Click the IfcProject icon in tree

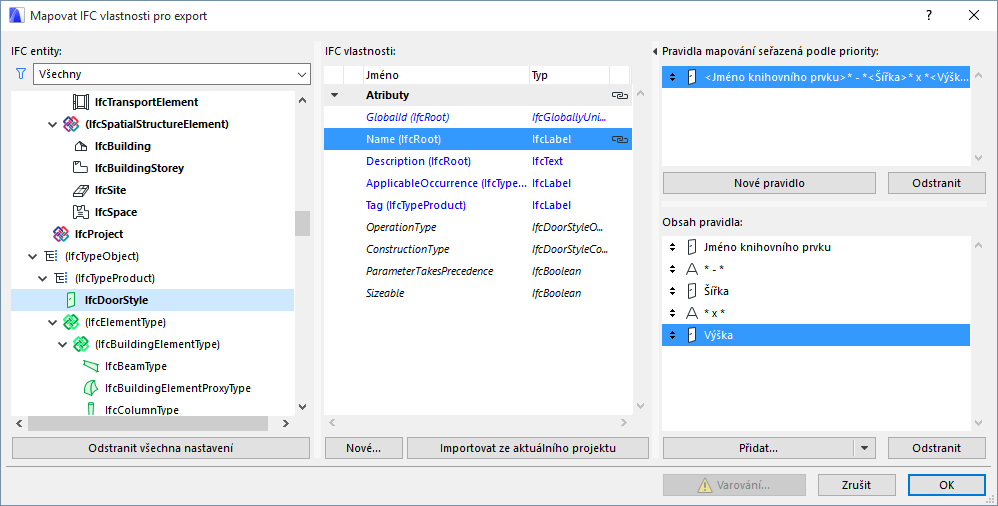pos(61,234)
